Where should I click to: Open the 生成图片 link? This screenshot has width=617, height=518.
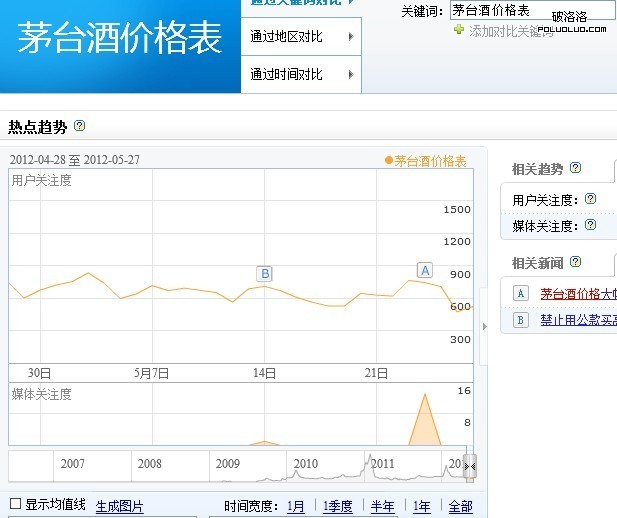pos(119,507)
